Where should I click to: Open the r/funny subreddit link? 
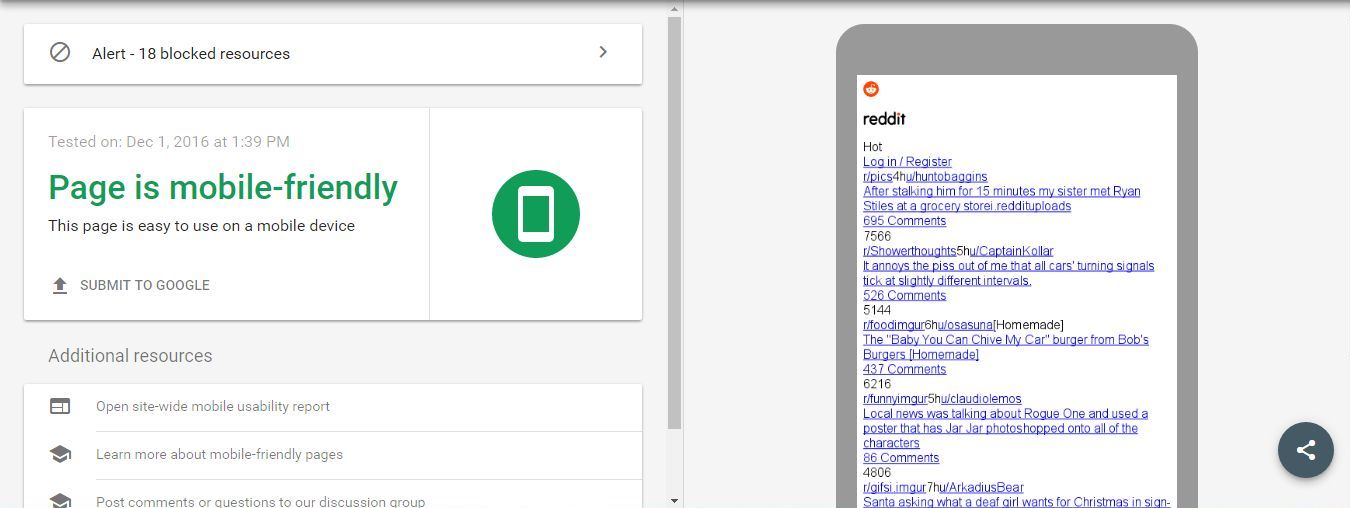[881, 399]
